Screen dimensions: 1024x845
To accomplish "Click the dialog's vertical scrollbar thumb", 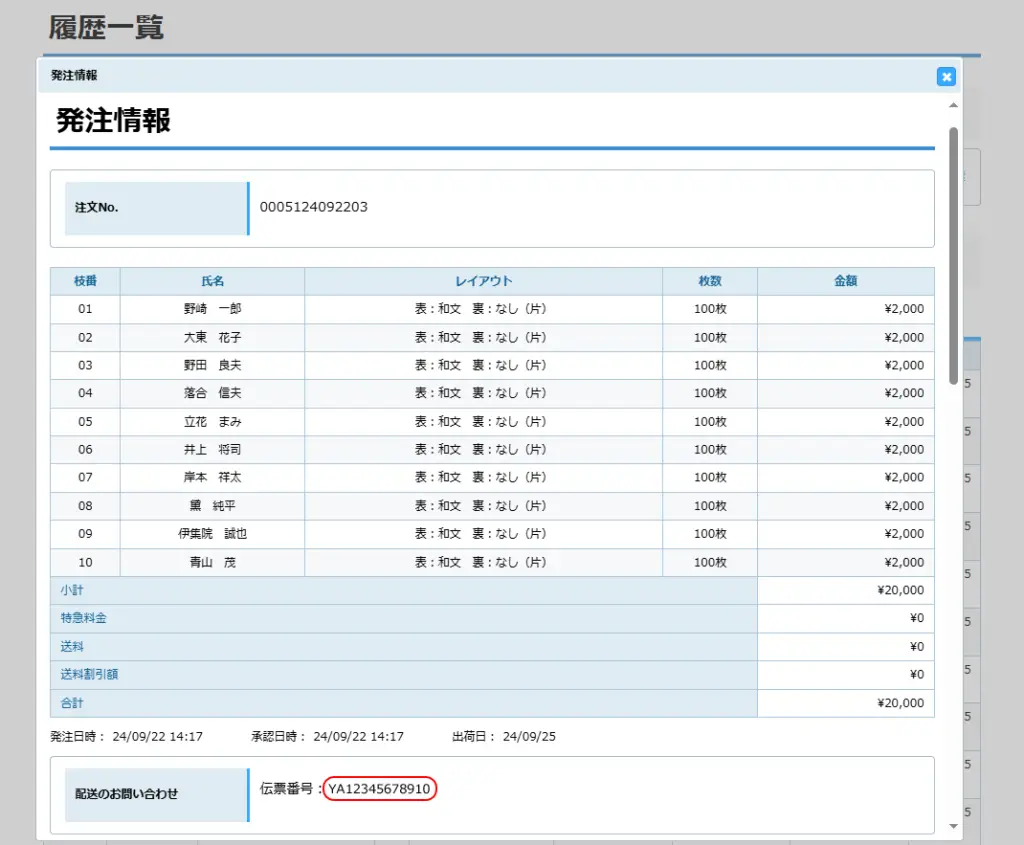I will click(x=953, y=255).
